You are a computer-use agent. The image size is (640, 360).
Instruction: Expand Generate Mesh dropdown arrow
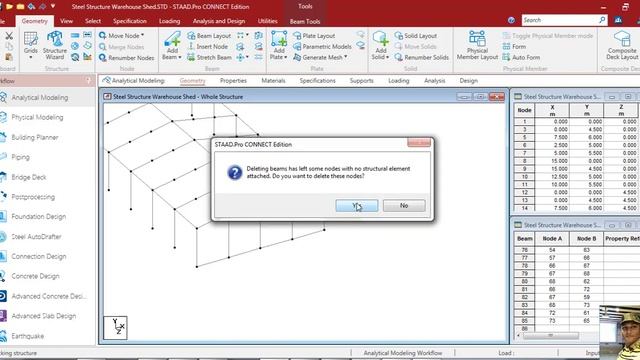[x=346, y=57]
